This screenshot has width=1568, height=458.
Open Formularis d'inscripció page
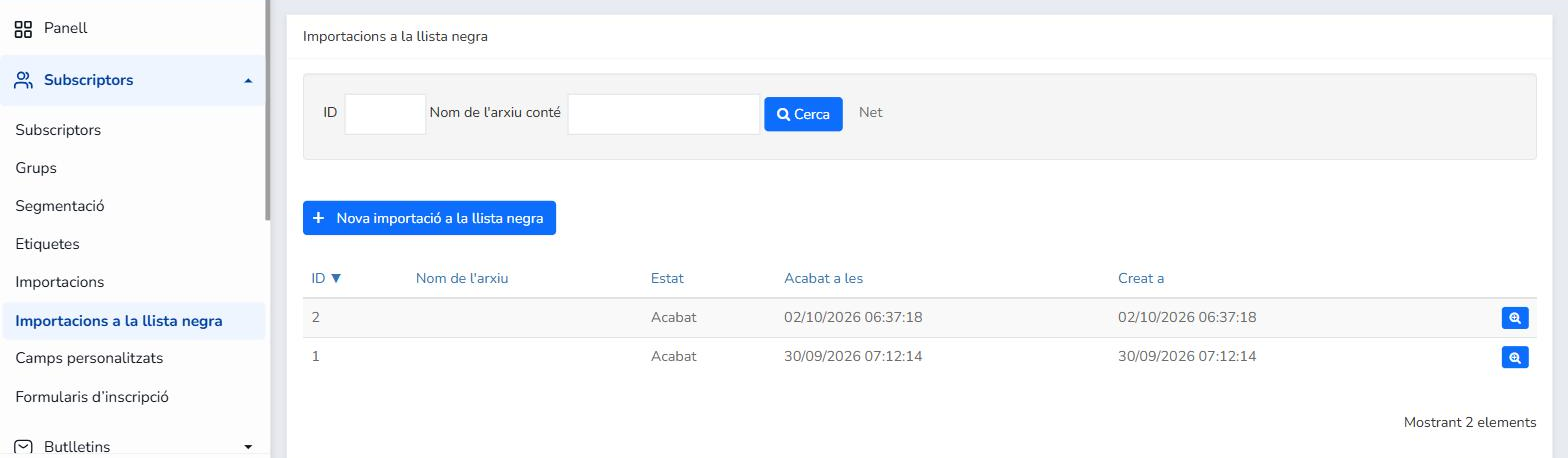(92, 397)
